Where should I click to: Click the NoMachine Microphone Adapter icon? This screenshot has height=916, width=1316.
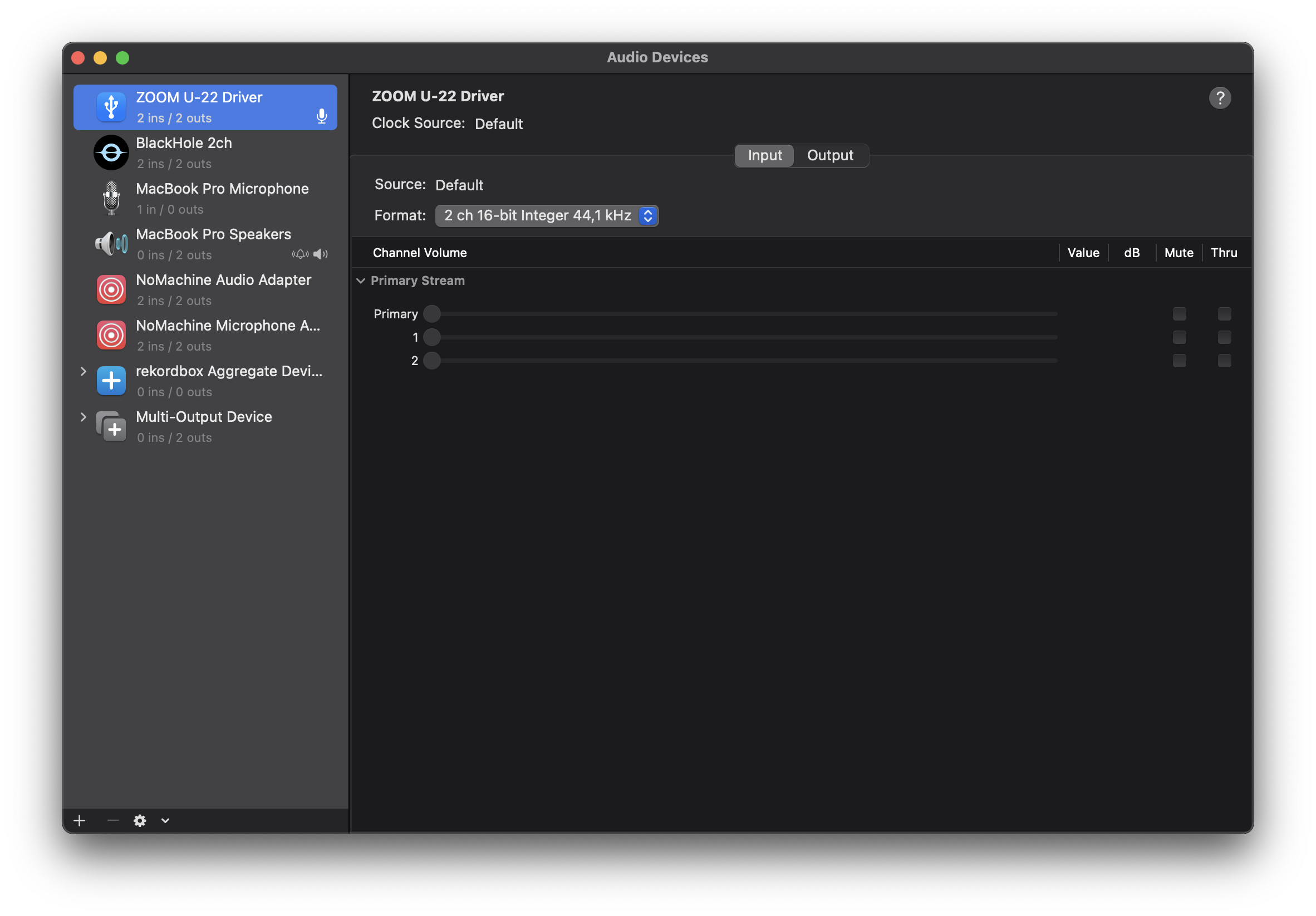(111, 335)
